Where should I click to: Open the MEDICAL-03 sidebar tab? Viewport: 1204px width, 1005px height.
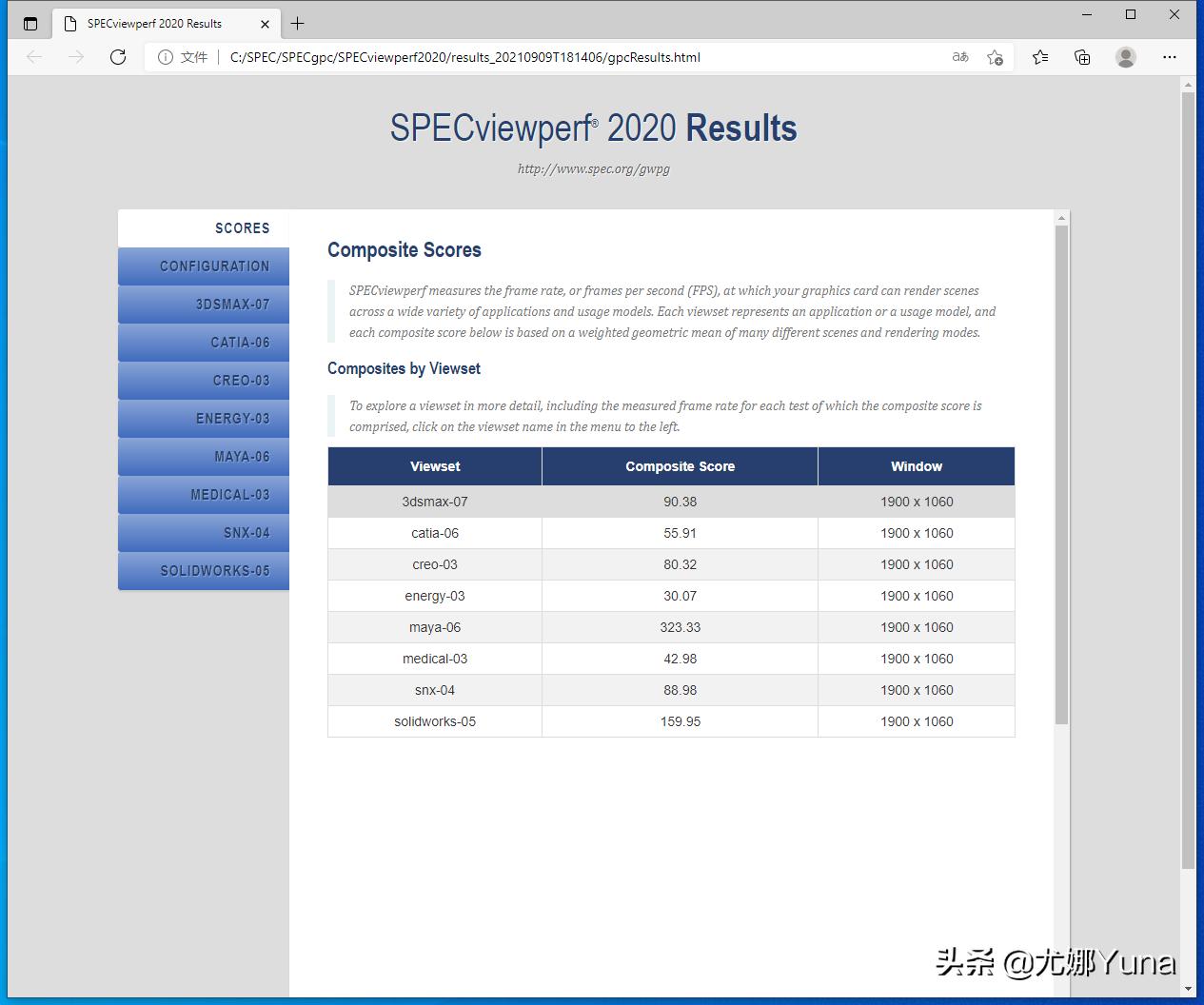(204, 495)
